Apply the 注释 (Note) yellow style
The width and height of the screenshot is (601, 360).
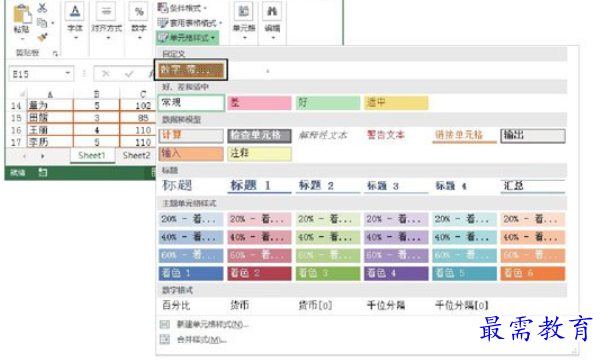[x=259, y=154]
